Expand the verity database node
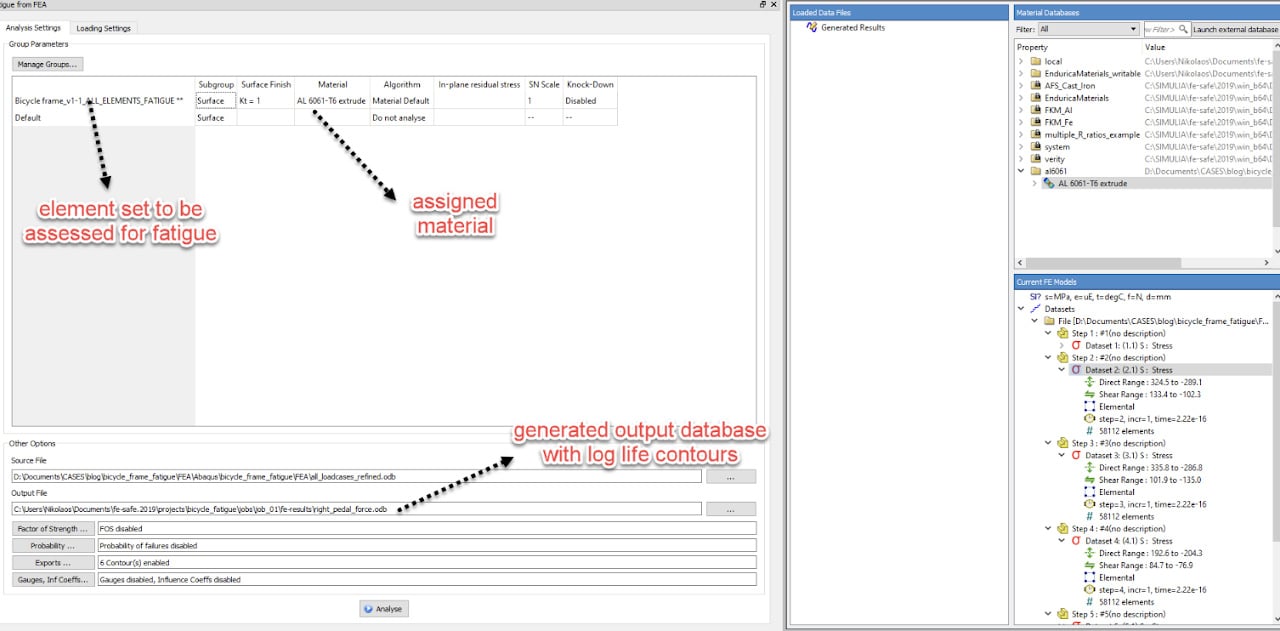This screenshot has height=631, width=1280. click(x=1021, y=159)
